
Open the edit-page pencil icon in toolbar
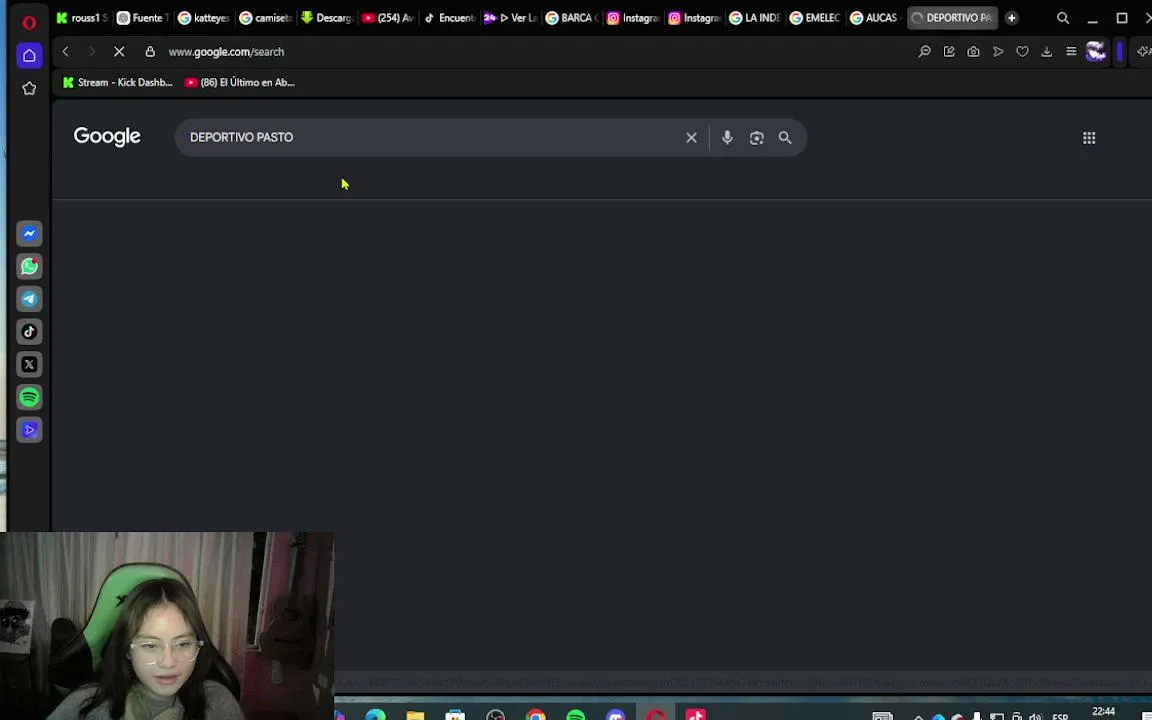tap(949, 51)
